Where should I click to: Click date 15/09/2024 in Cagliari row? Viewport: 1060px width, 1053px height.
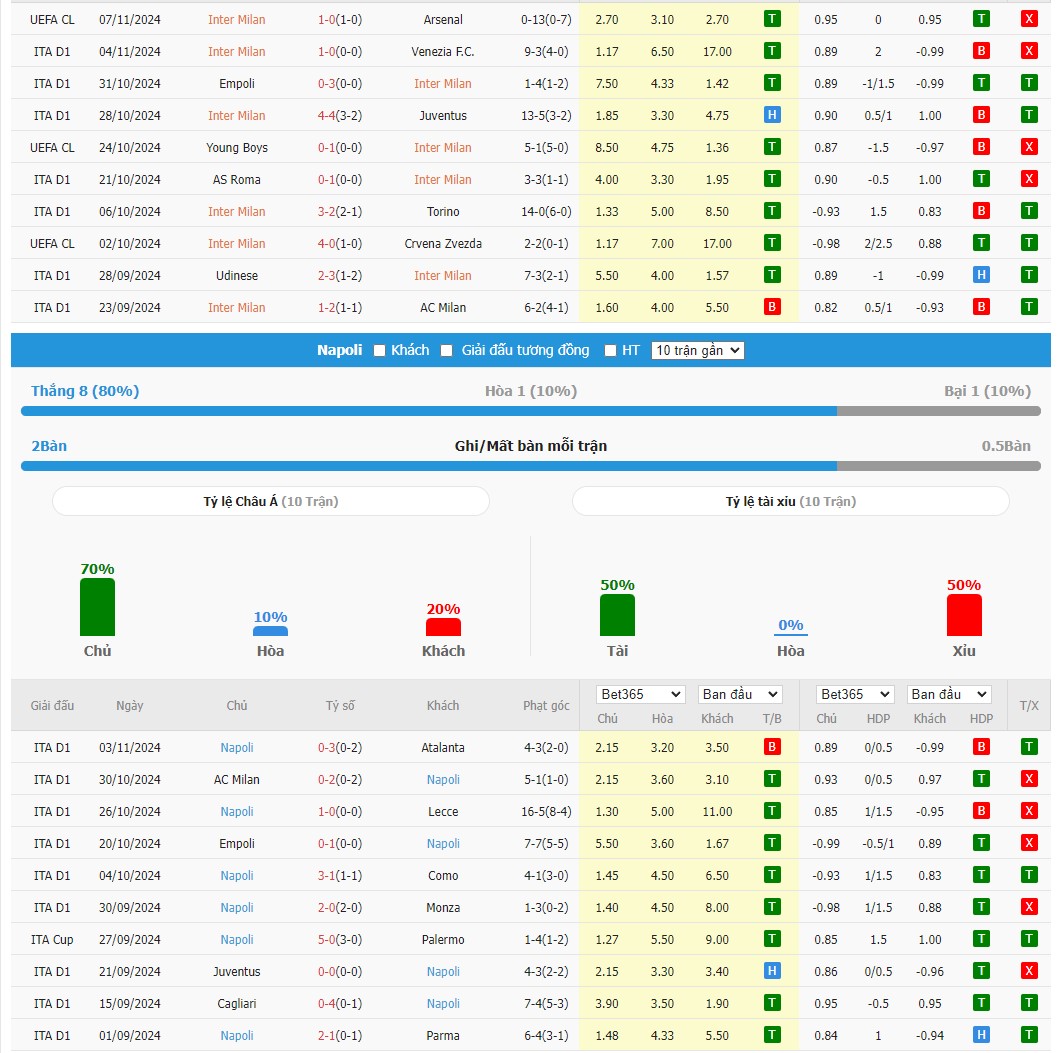(x=129, y=1004)
